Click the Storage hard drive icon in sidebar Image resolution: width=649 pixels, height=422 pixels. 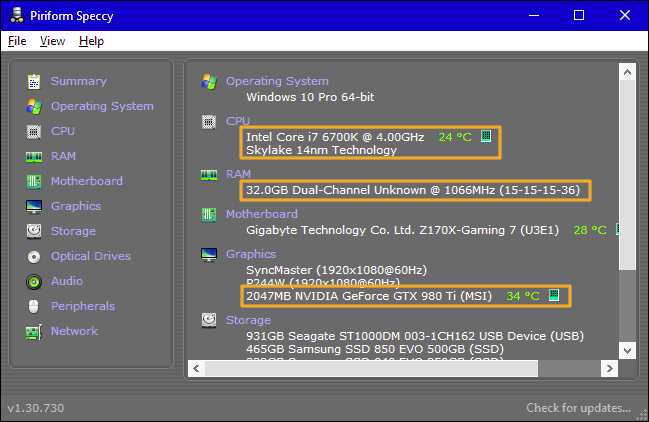click(x=34, y=231)
